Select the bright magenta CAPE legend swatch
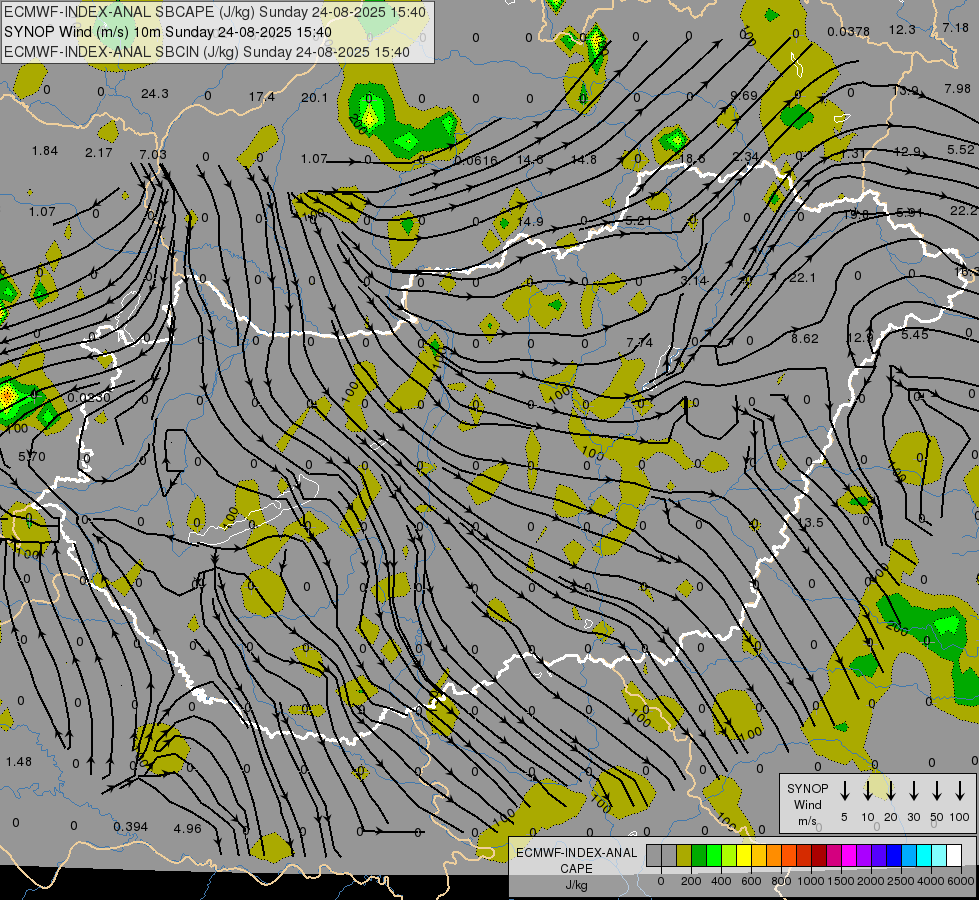The width and height of the screenshot is (979, 900). pos(849,856)
